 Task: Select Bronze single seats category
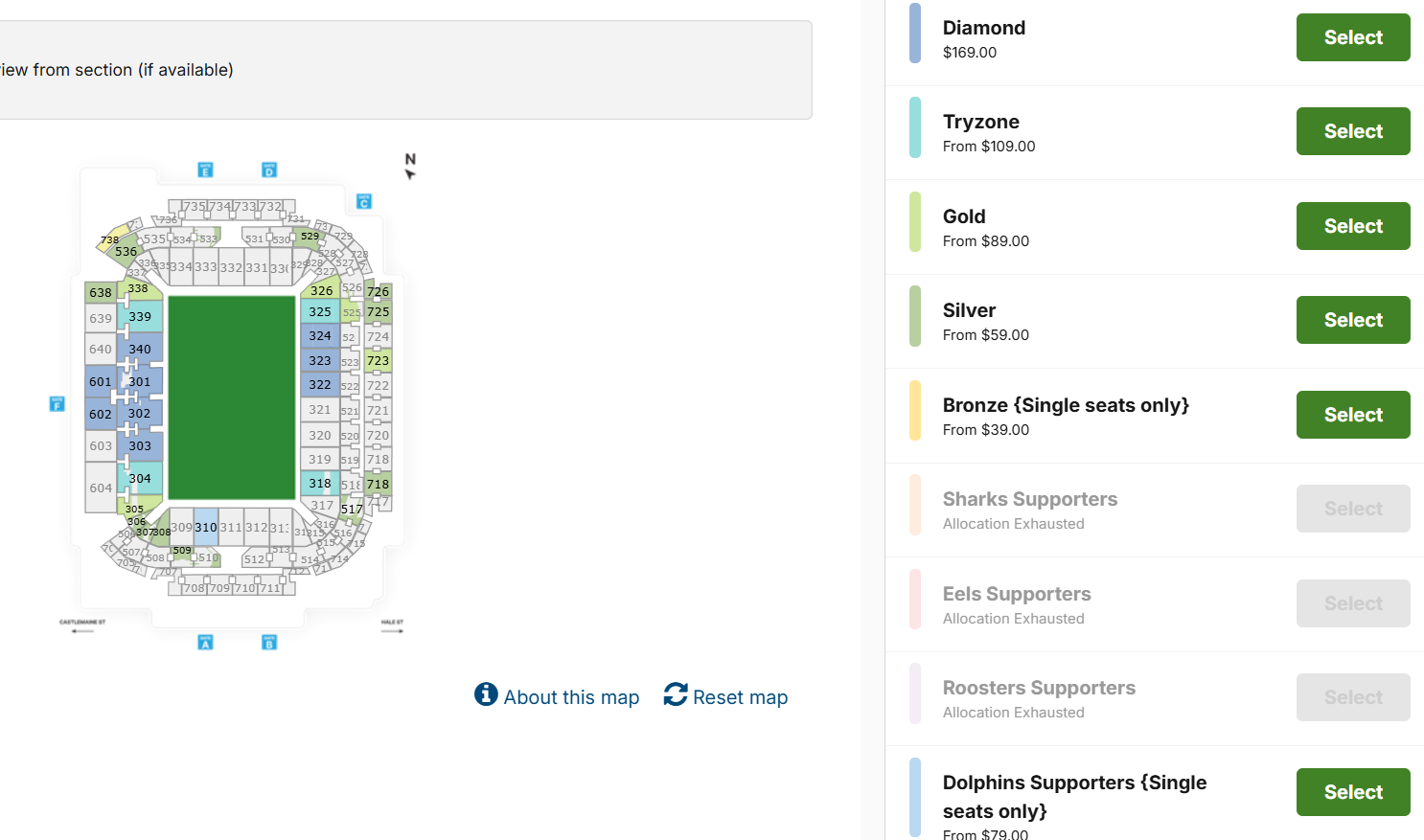1353,415
